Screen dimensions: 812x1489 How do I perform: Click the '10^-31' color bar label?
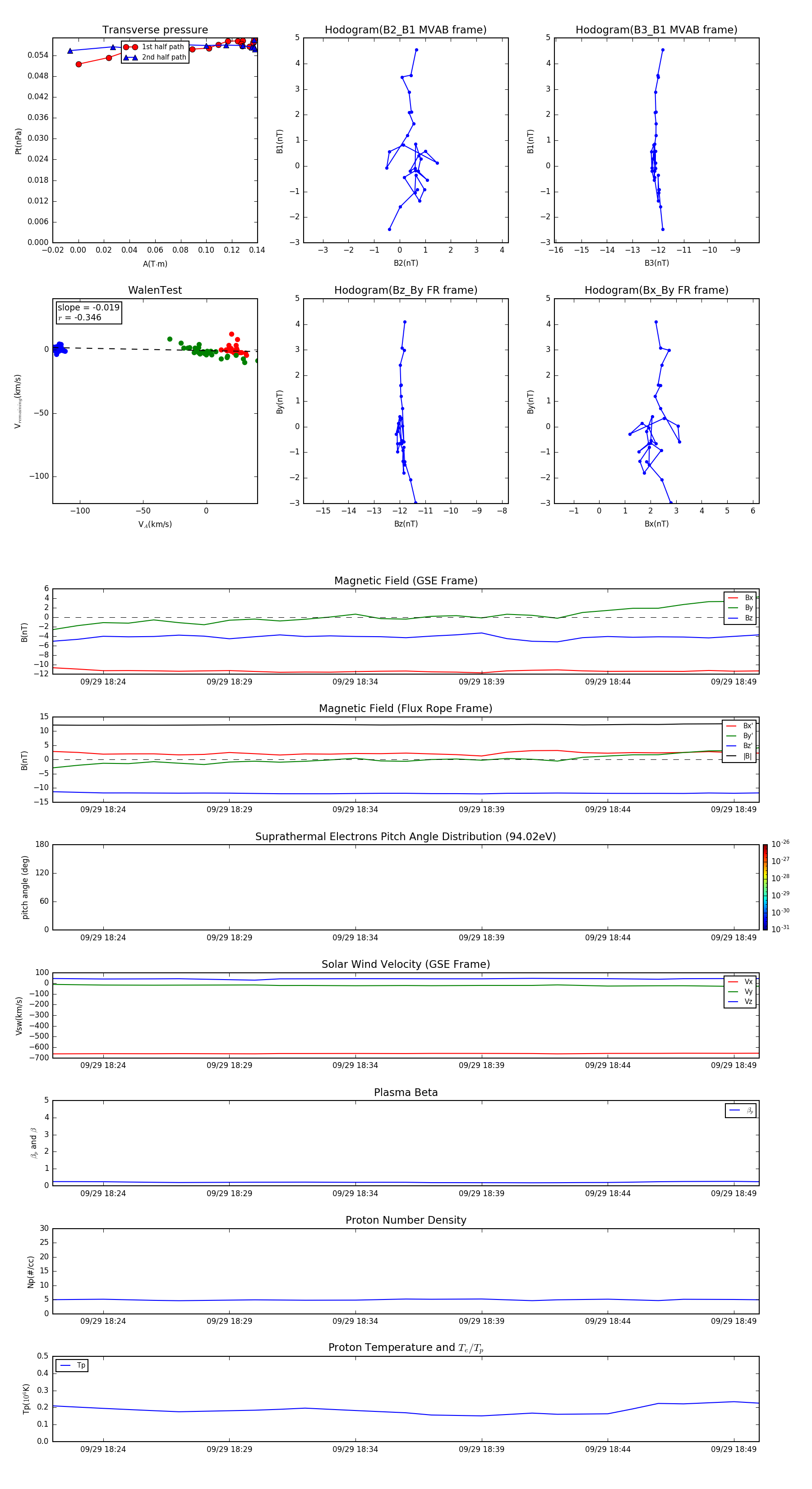click(x=780, y=929)
